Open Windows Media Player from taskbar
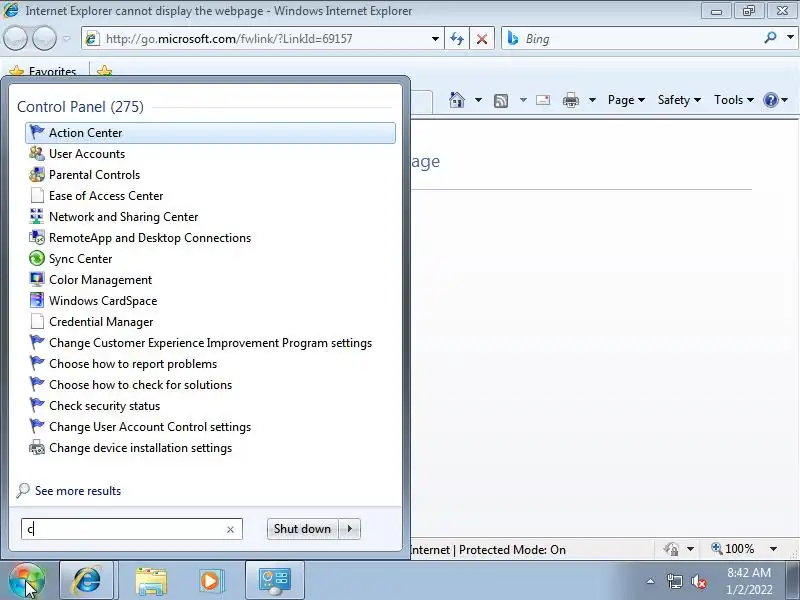800x600 pixels. pos(210,581)
